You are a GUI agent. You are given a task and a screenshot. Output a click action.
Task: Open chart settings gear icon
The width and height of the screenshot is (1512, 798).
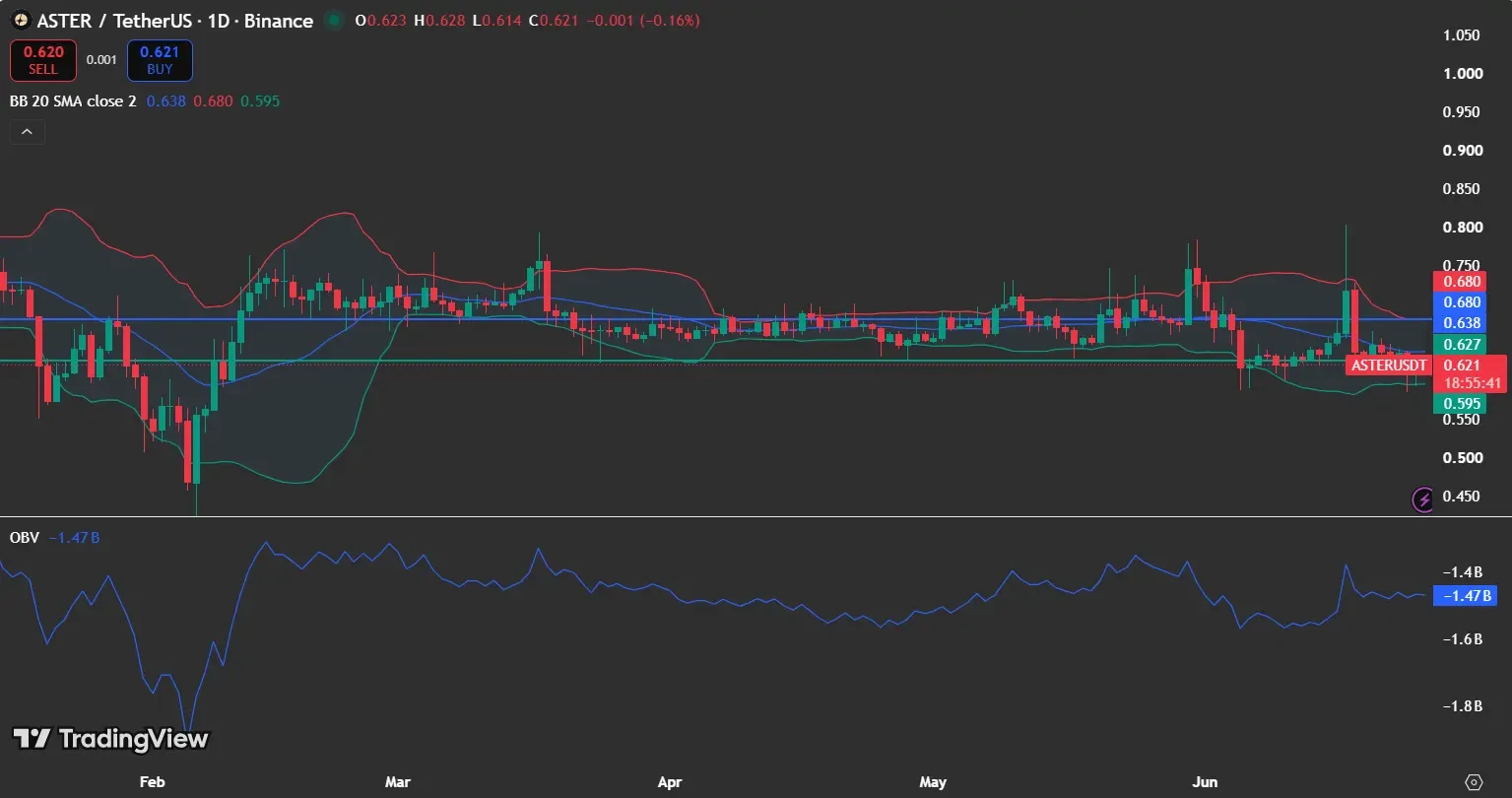(x=1474, y=781)
